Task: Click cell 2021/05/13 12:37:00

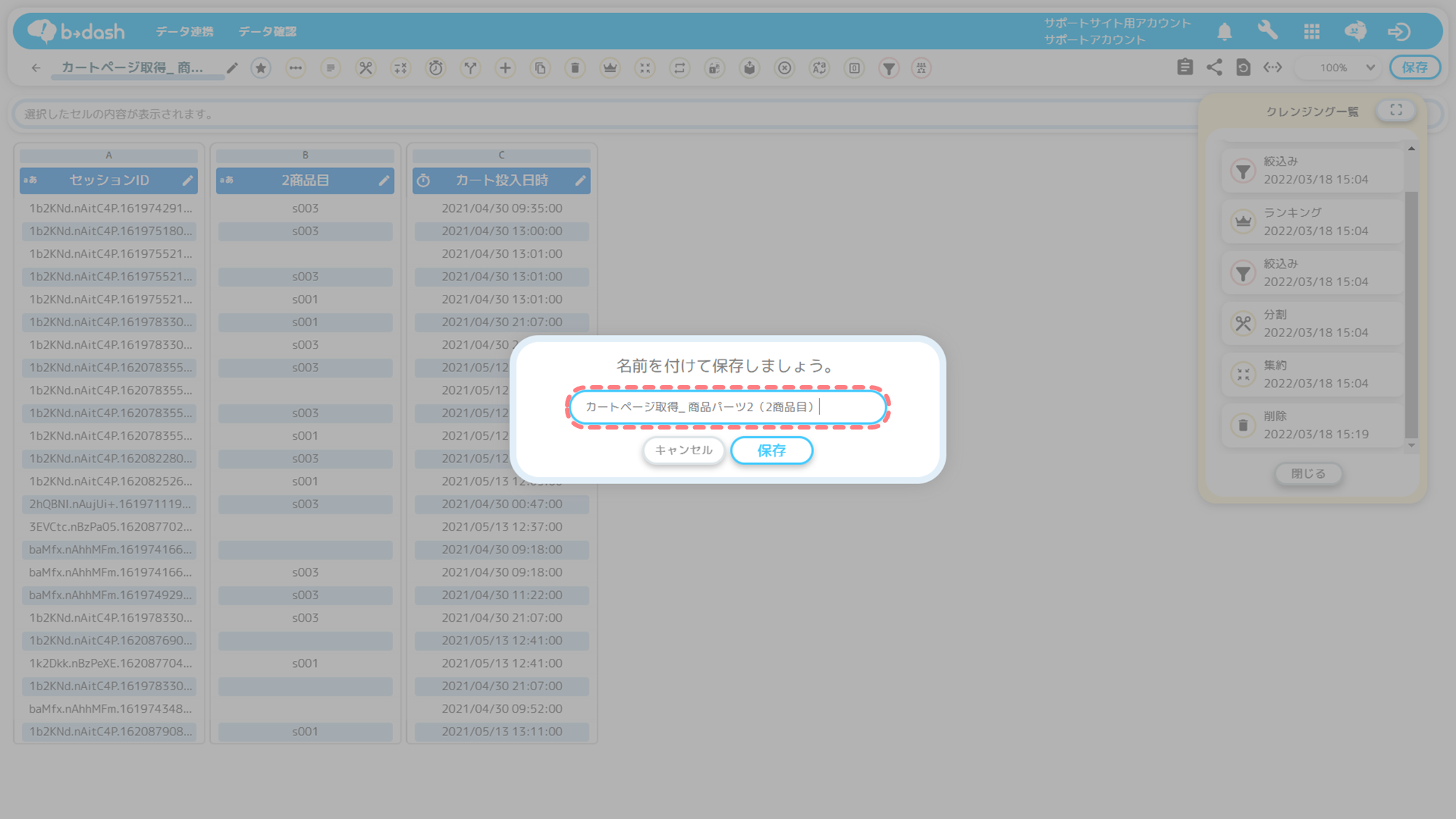Action: [502, 526]
